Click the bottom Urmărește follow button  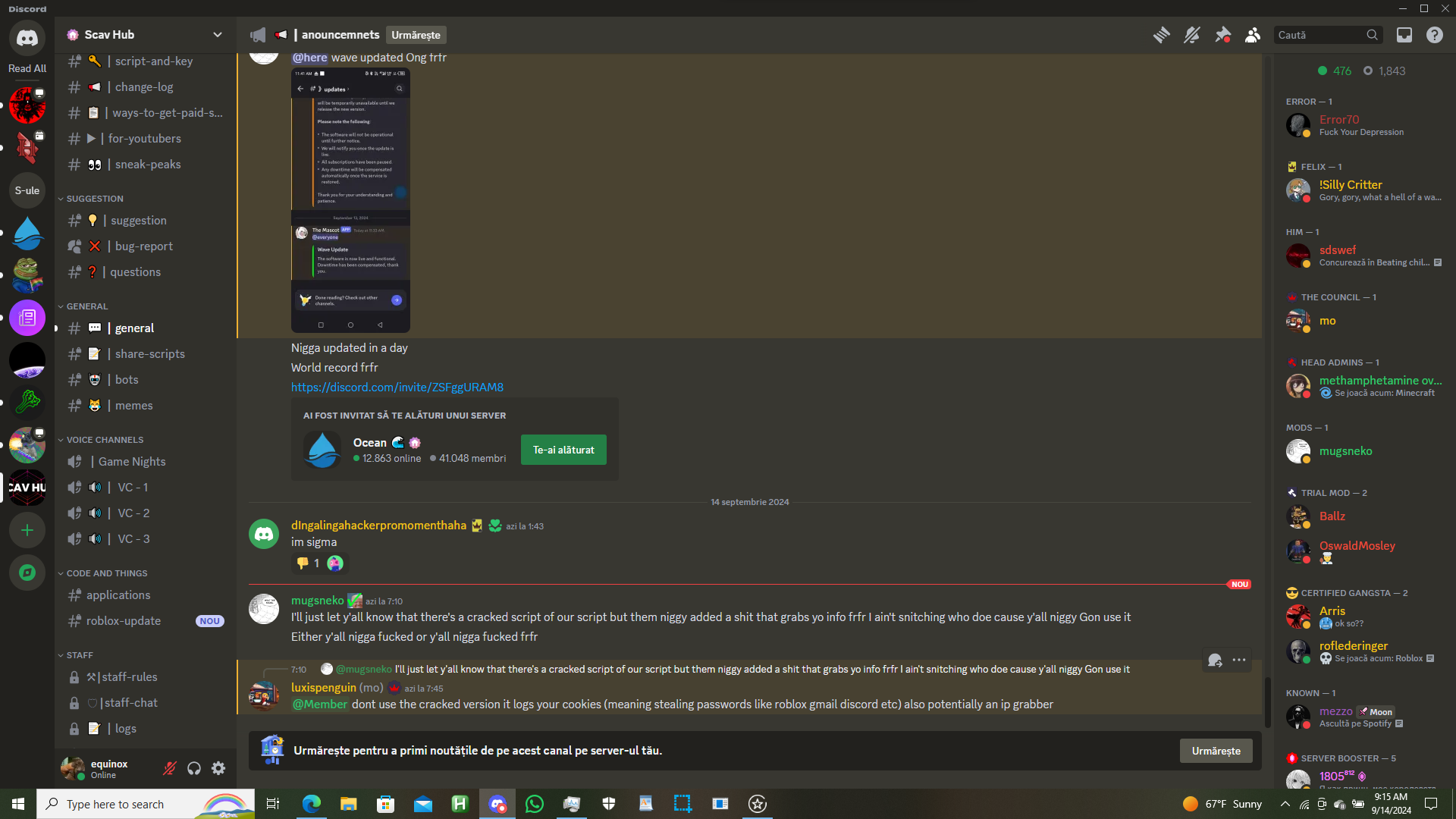1216,751
